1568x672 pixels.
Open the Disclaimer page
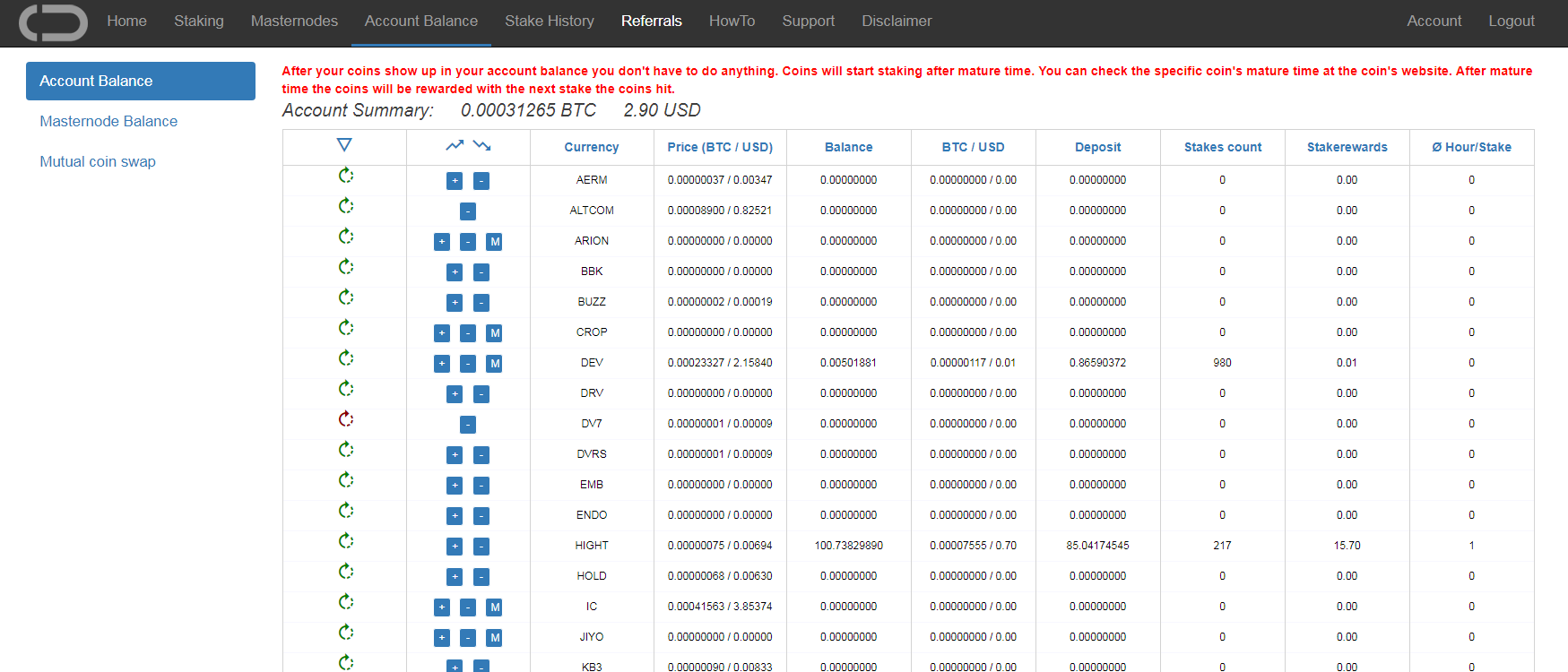[897, 22]
